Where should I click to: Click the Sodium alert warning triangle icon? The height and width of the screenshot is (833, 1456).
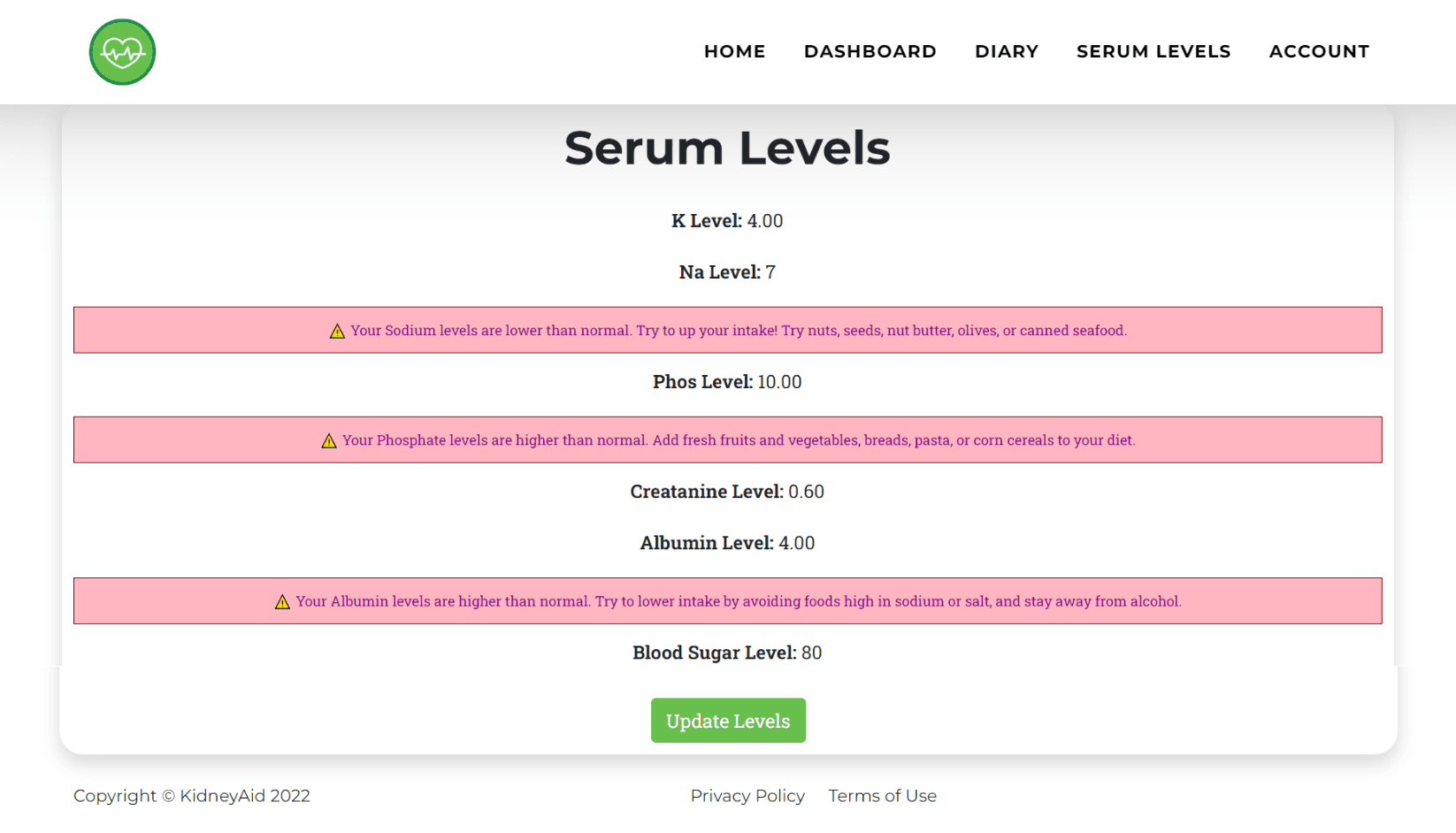pyautogui.click(x=337, y=331)
